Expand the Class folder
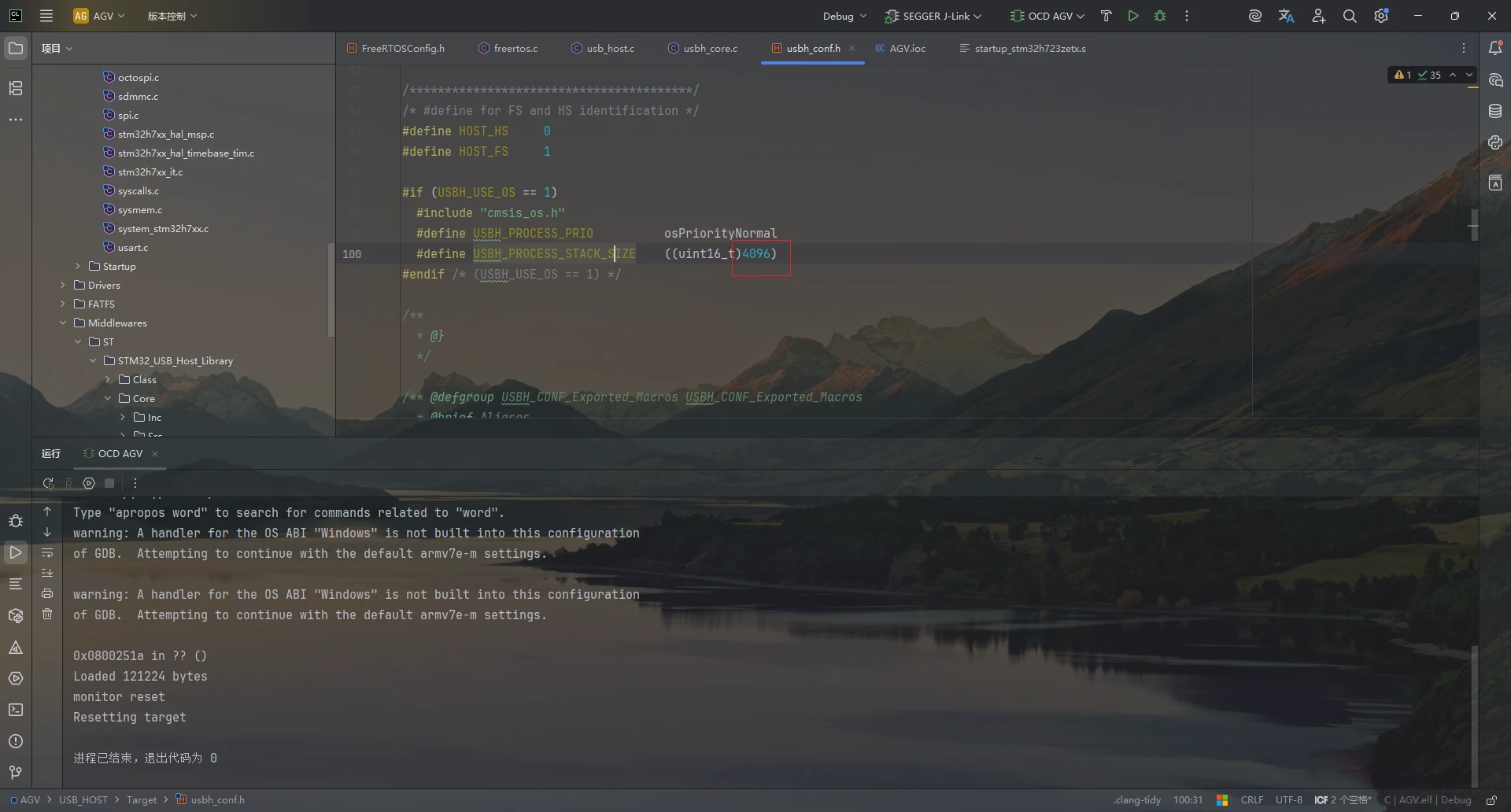 click(108, 380)
